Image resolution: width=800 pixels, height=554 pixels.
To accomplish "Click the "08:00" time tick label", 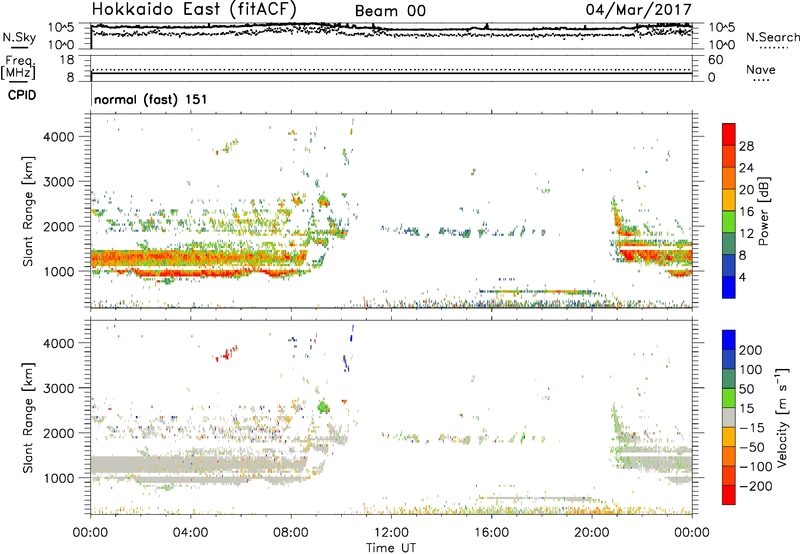I will (x=291, y=533).
